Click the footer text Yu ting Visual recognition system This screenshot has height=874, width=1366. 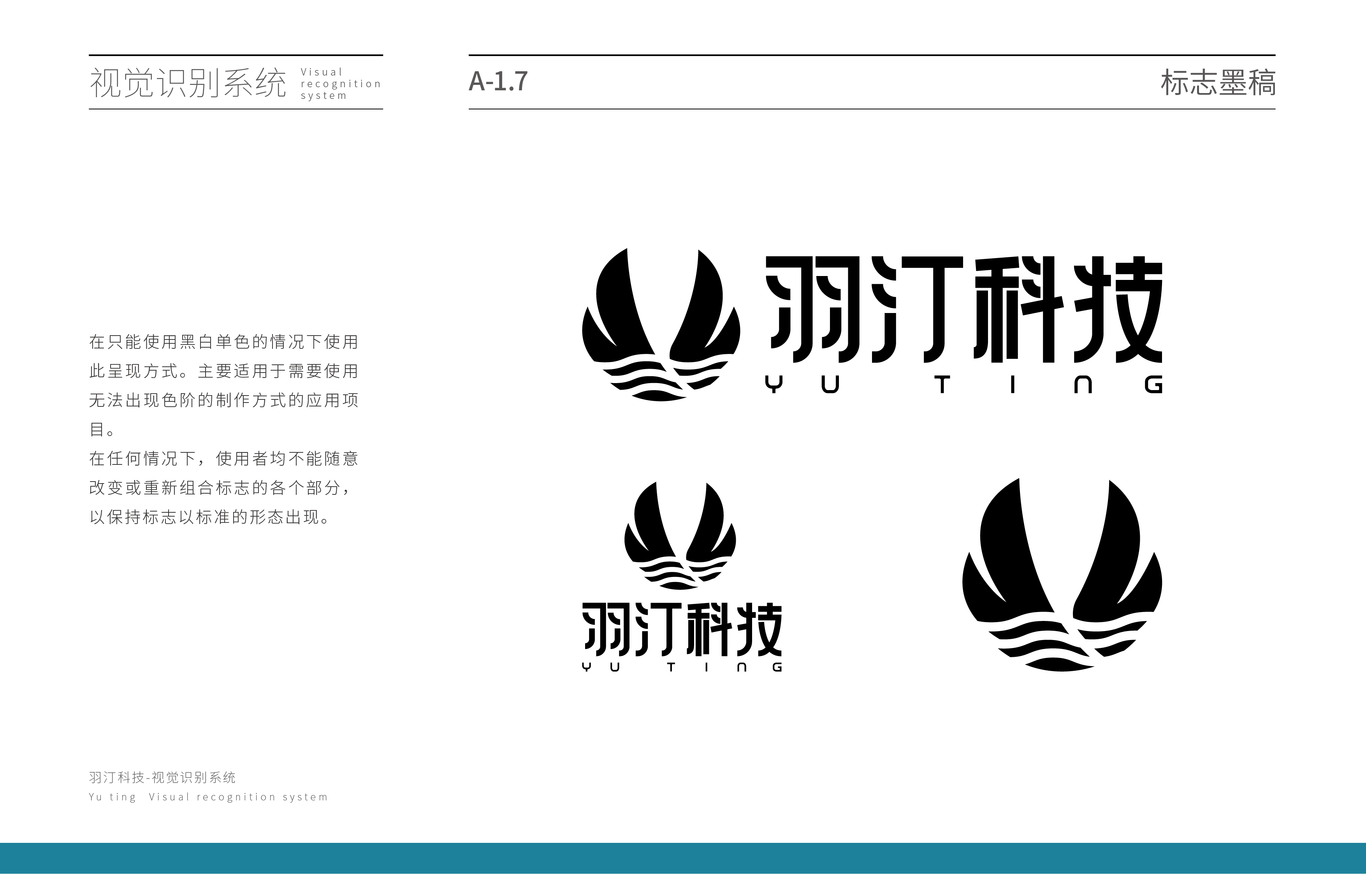208,797
